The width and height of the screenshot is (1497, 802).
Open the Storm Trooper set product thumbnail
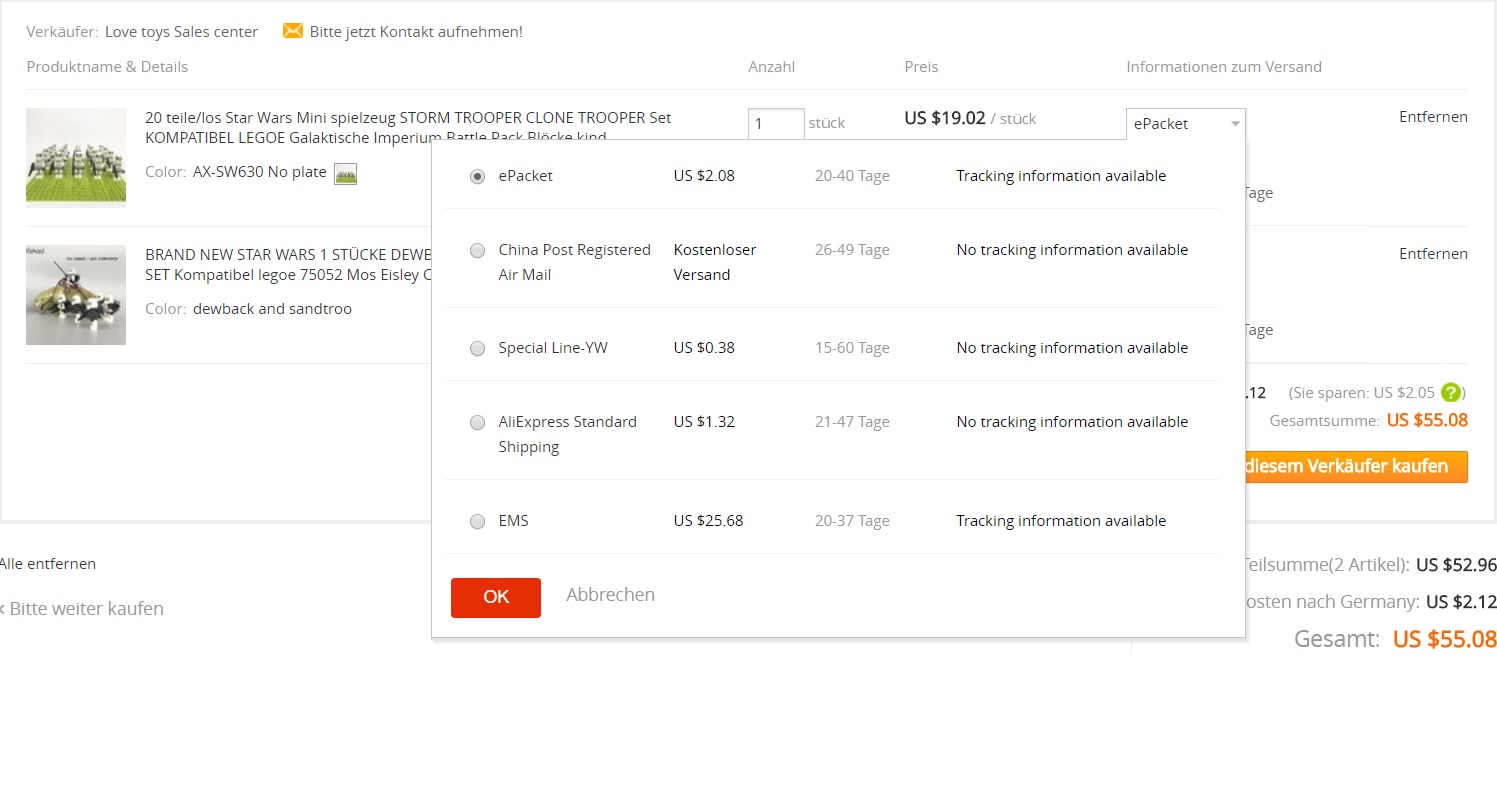pyautogui.click(x=76, y=158)
